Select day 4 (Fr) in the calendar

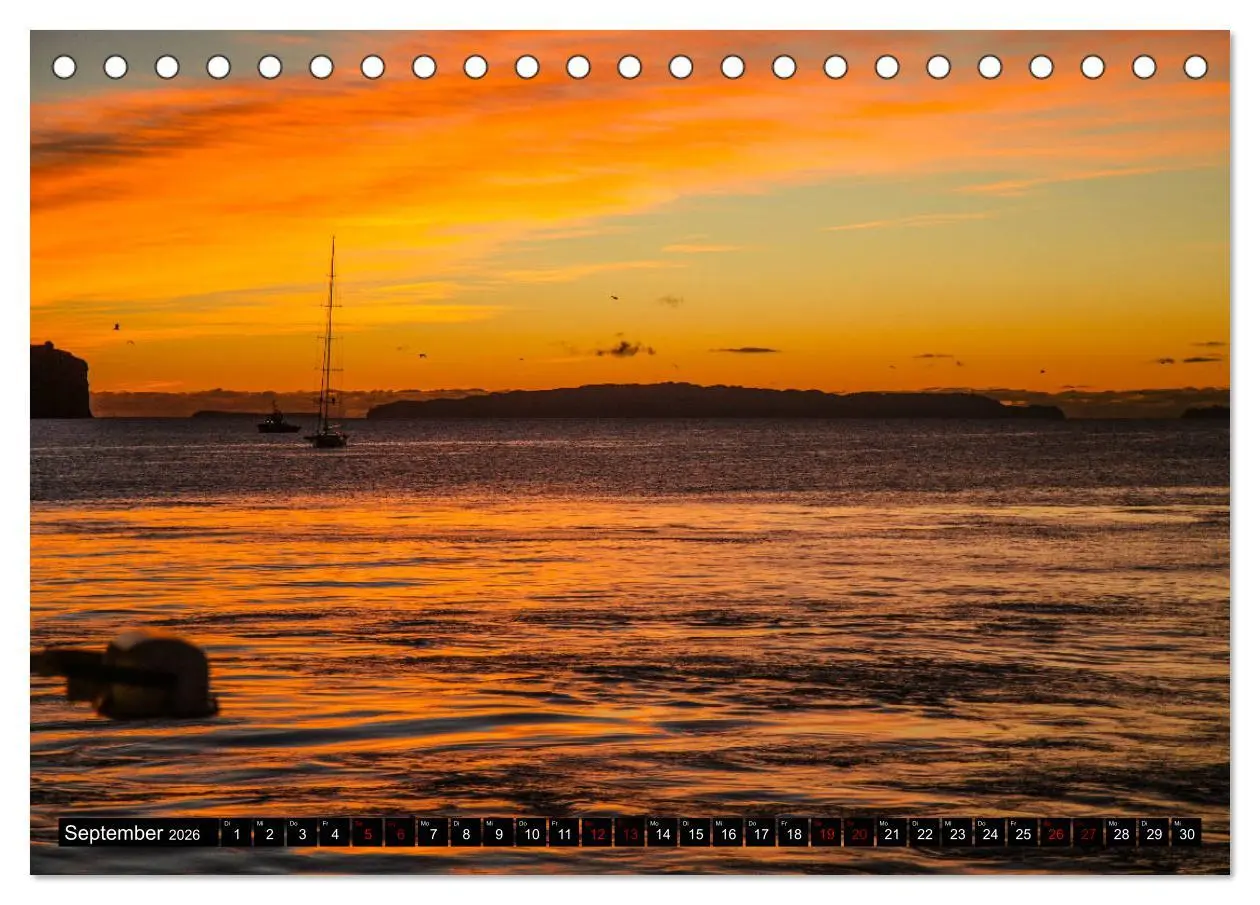point(334,833)
